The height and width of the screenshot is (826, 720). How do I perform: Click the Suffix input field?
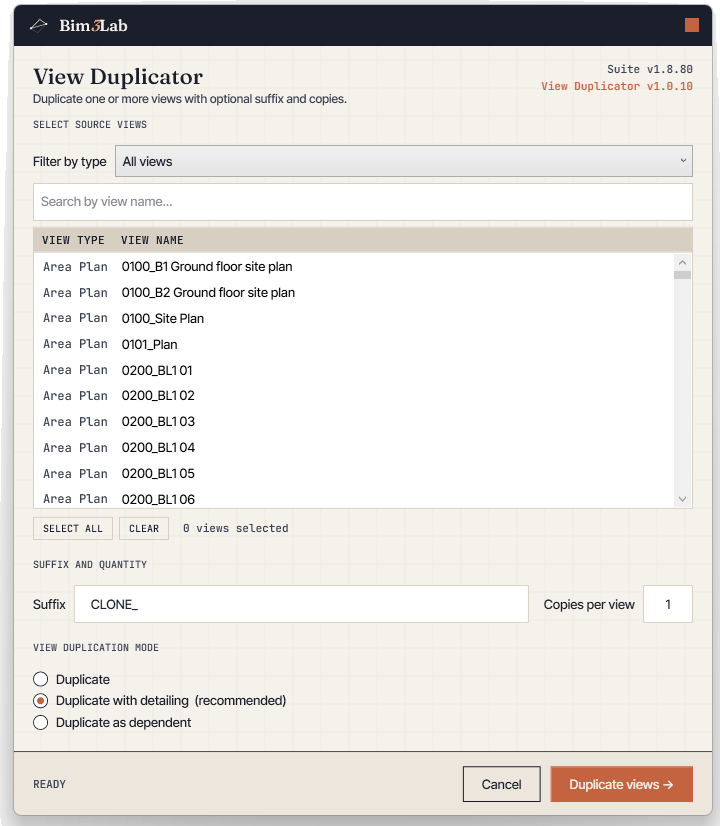click(x=301, y=604)
